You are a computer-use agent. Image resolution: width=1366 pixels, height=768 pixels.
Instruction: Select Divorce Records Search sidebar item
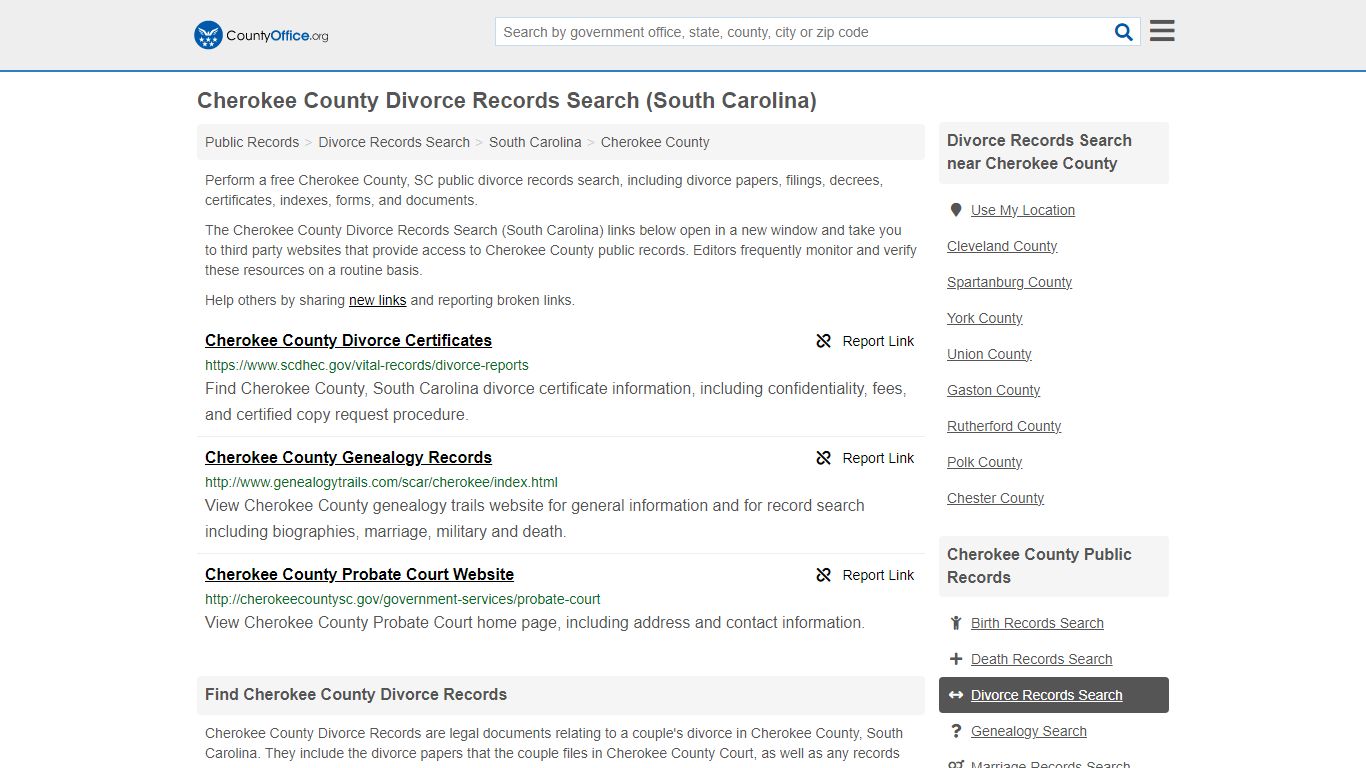click(x=1054, y=695)
